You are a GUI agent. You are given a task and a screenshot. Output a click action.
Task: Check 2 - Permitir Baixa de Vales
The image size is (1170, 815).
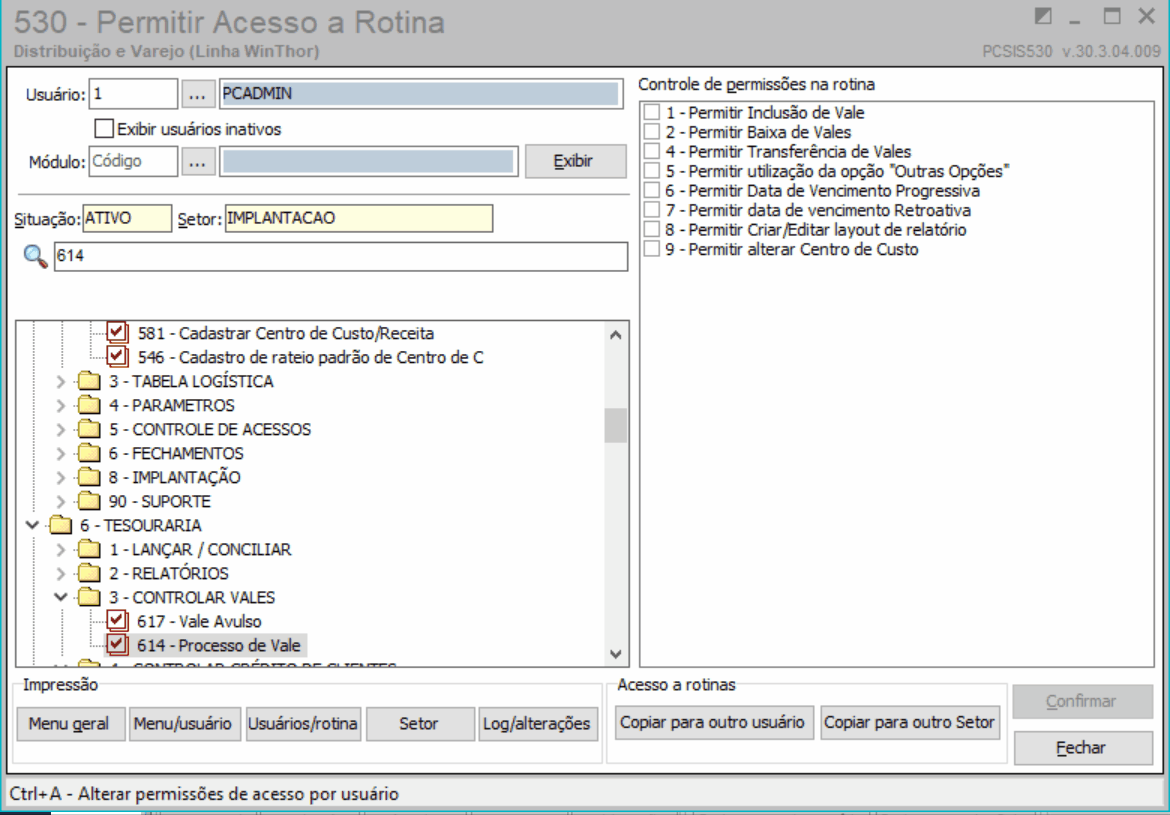point(652,132)
